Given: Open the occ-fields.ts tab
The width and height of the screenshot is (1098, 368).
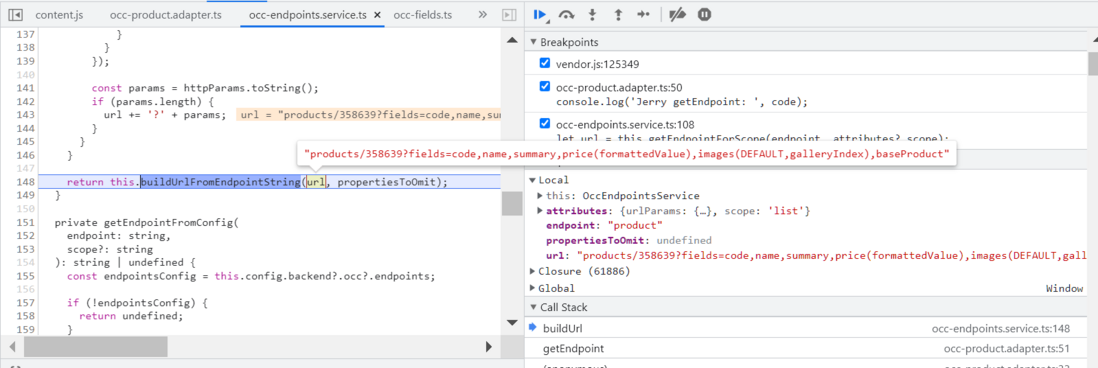Looking at the screenshot, I should click(x=422, y=15).
